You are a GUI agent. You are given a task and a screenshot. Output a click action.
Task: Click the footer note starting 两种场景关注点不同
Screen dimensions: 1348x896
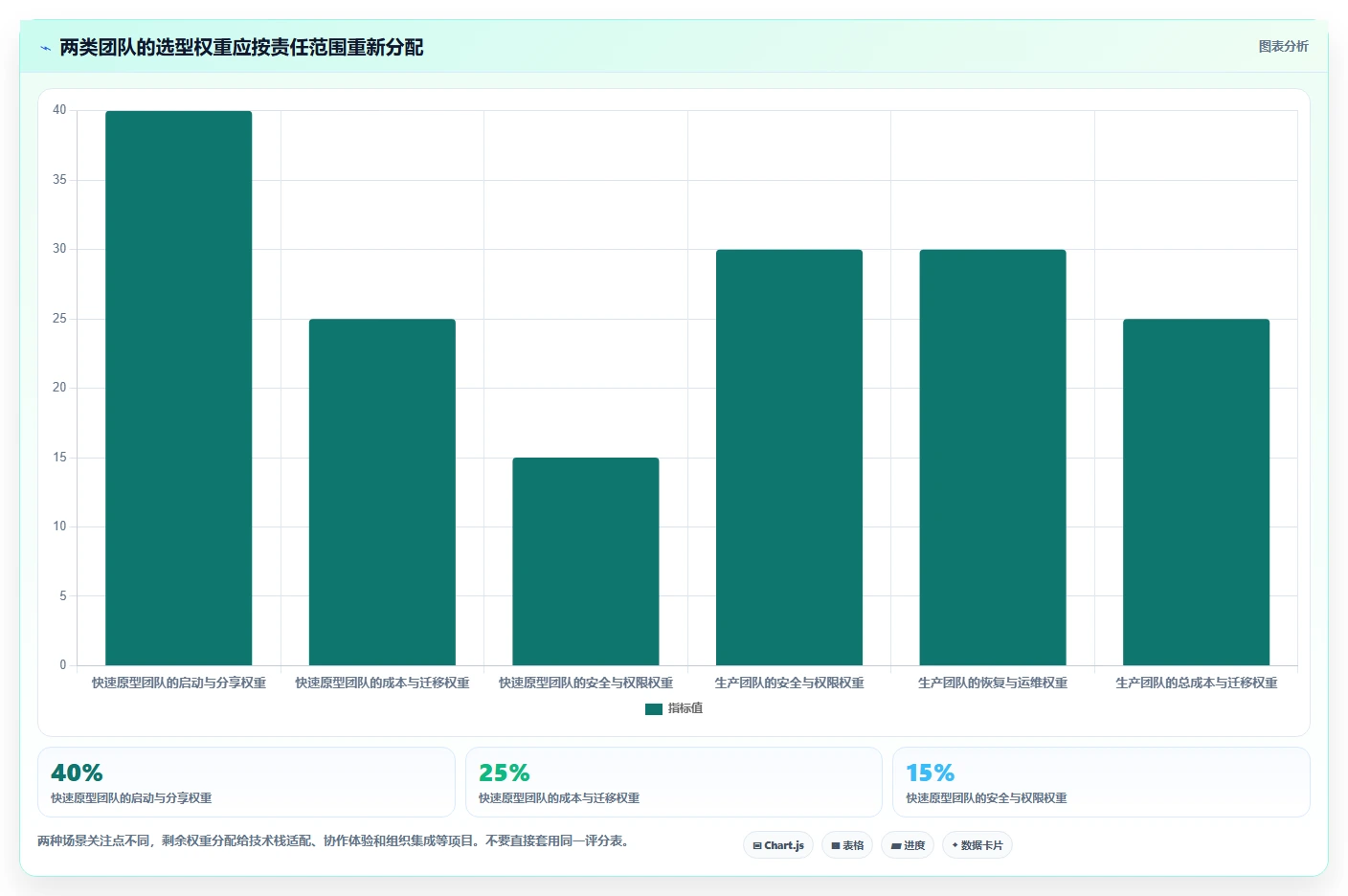[334, 840]
